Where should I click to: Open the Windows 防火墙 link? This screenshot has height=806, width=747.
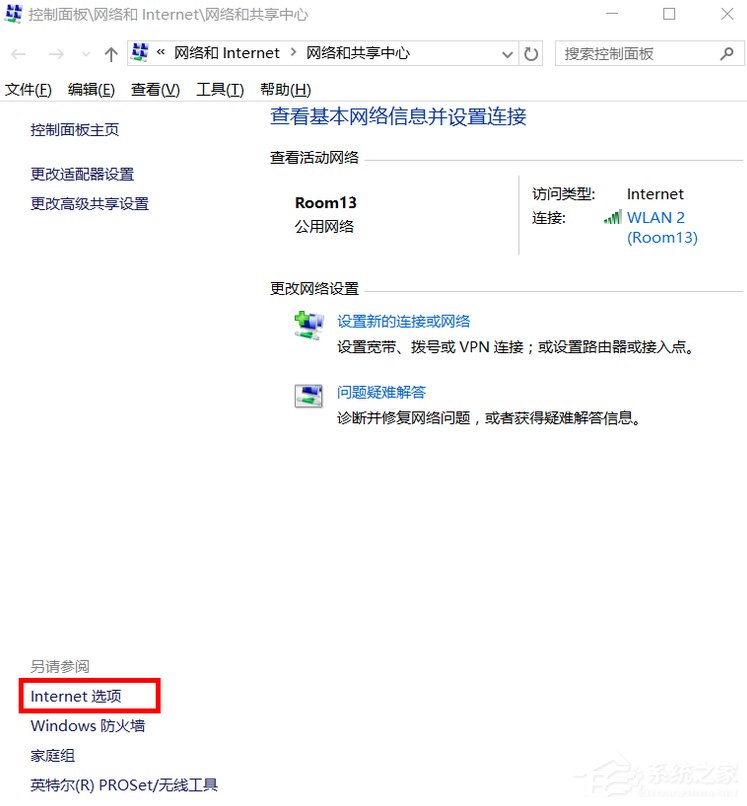pos(88,726)
